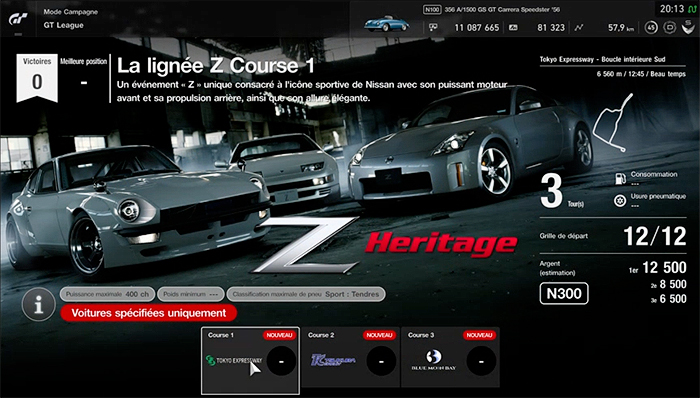Click Course 1 best result circle
The image size is (700, 398).
[281, 361]
